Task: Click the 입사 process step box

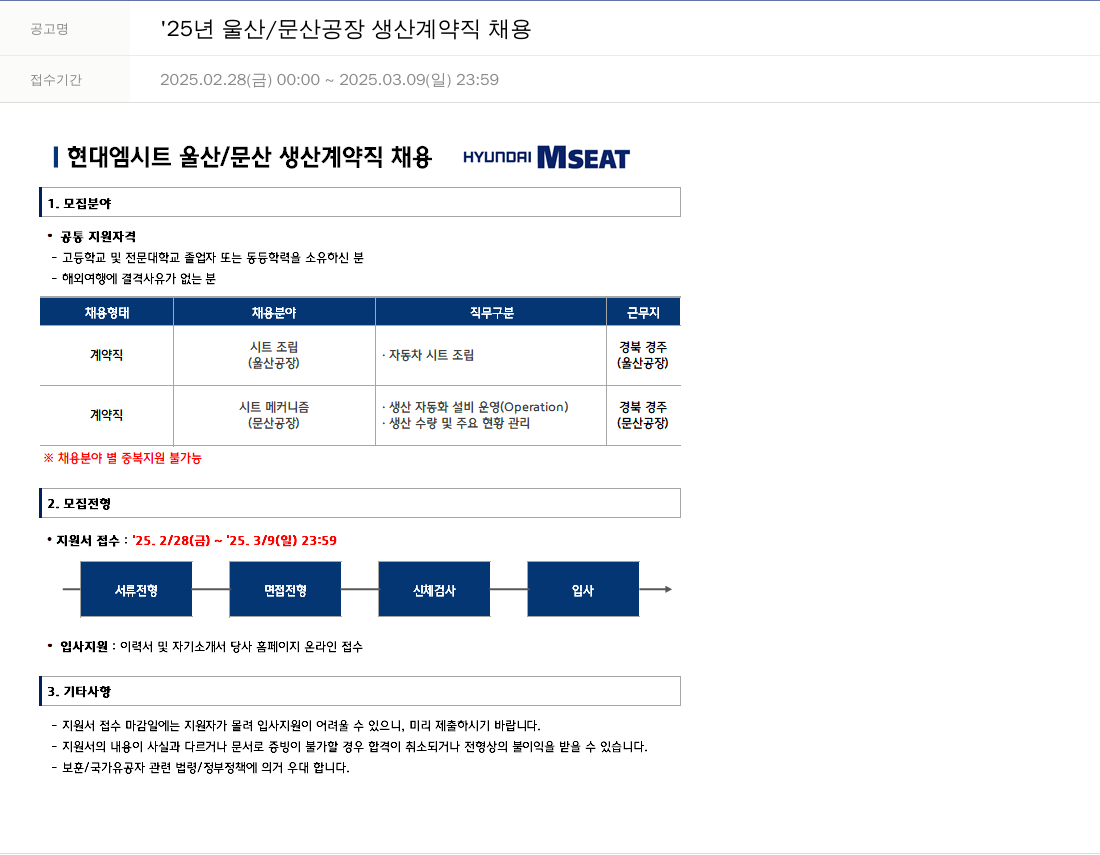Action: click(x=583, y=589)
